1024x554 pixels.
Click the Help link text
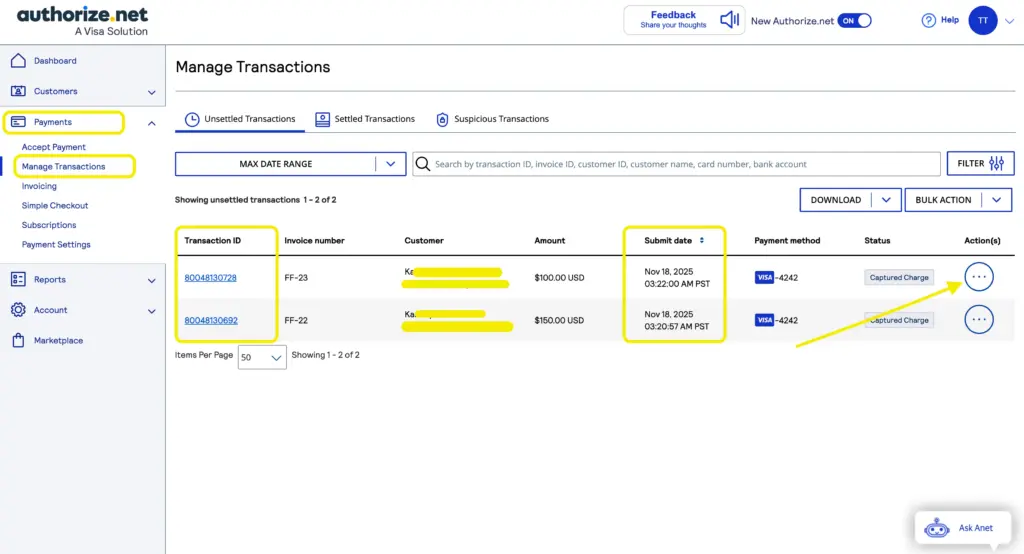tap(950, 20)
